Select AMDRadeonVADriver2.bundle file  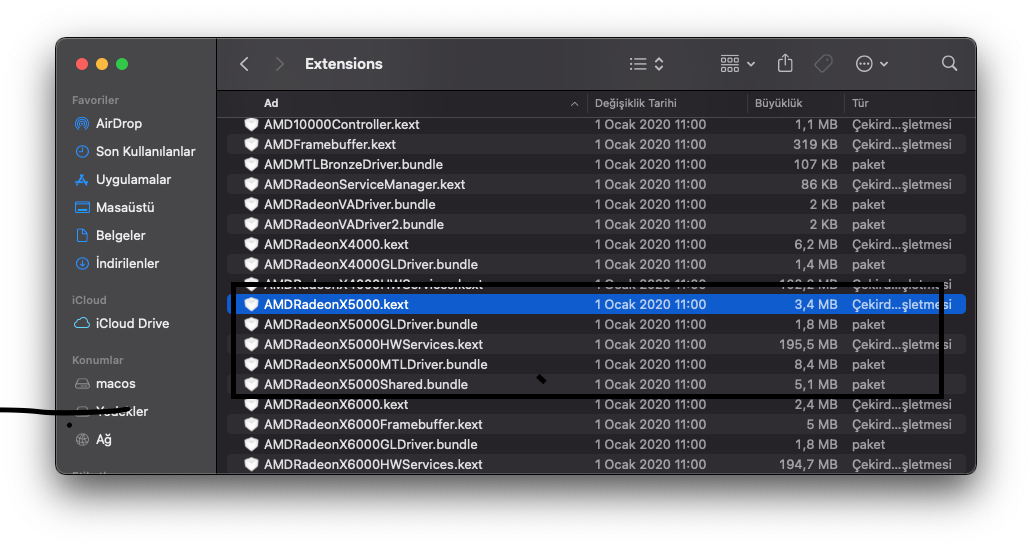pyautogui.click(x=596, y=224)
